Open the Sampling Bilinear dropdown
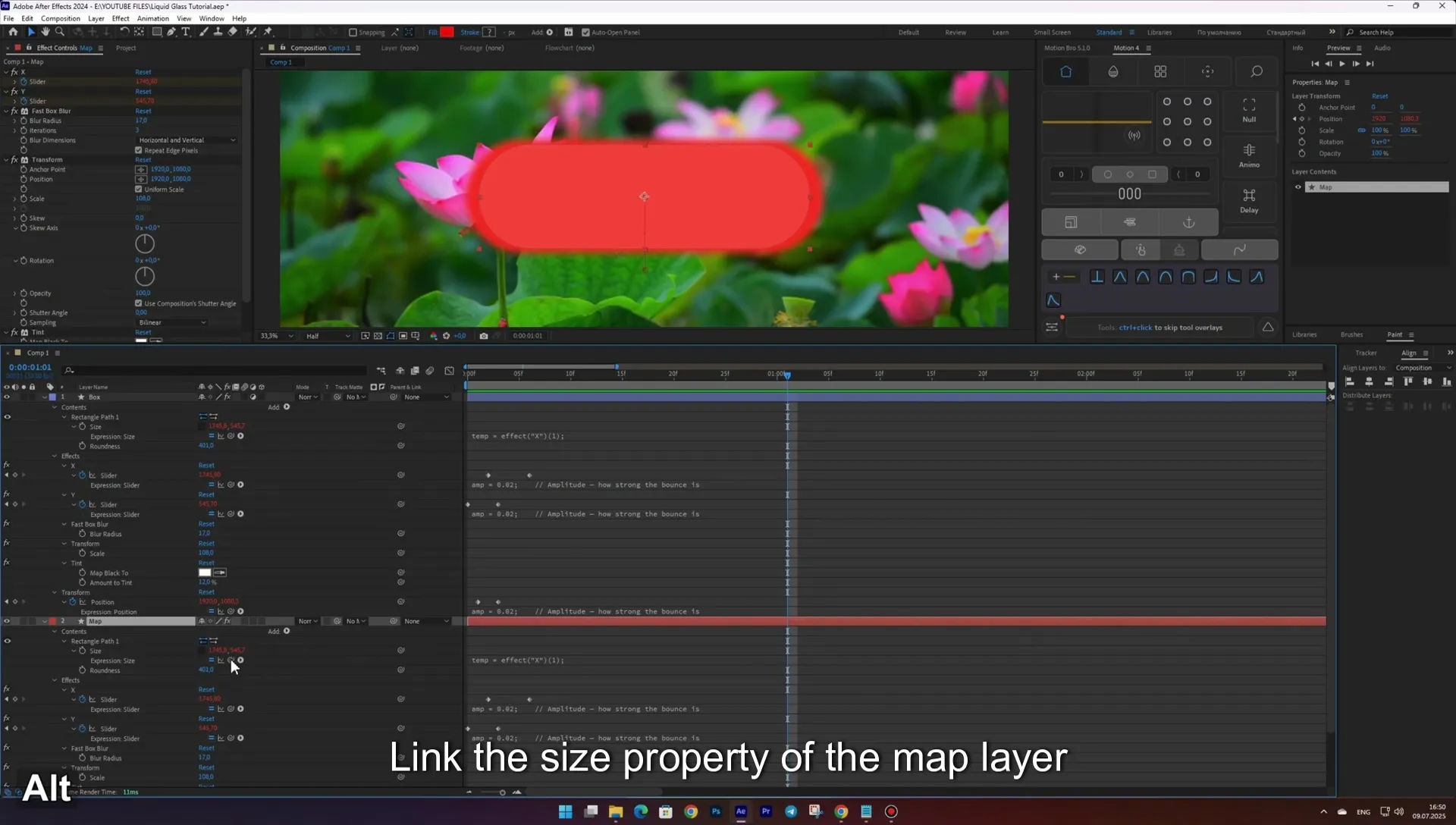 172,322
